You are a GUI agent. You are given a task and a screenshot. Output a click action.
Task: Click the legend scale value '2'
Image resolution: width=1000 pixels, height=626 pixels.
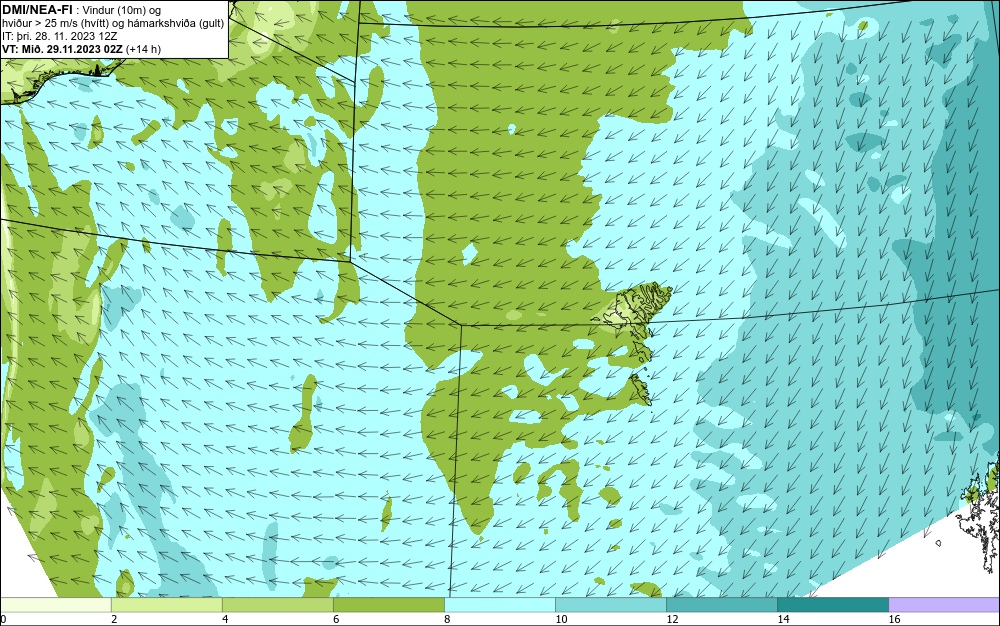pyautogui.click(x=114, y=619)
